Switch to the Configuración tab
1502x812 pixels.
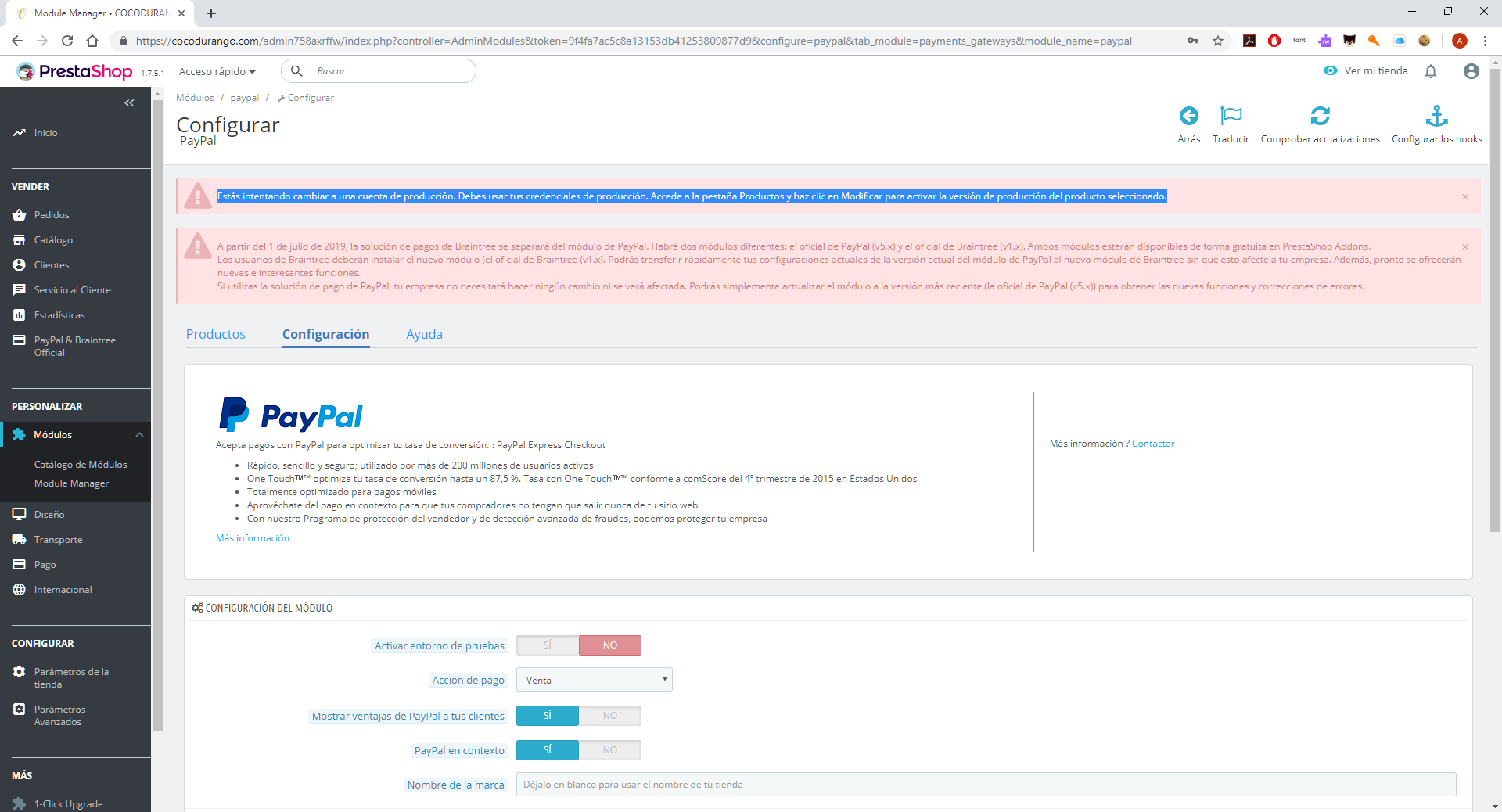pyautogui.click(x=326, y=334)
